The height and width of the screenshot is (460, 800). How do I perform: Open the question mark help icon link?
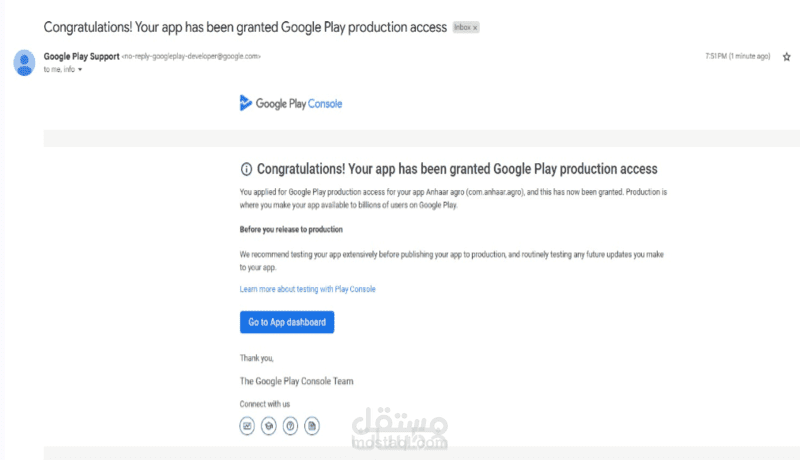click(290, 425)
